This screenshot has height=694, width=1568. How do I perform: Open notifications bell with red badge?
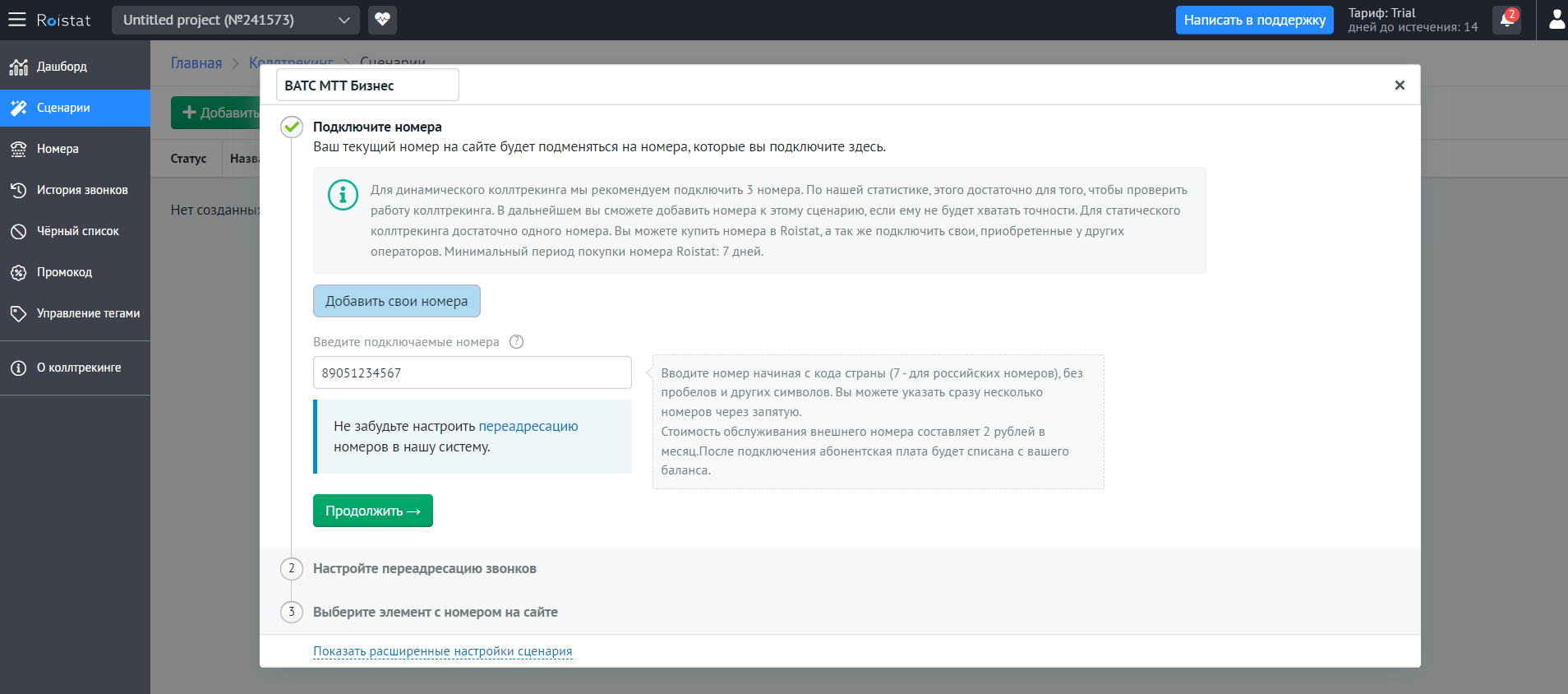pyautogui.click(x=1506, y=20)
